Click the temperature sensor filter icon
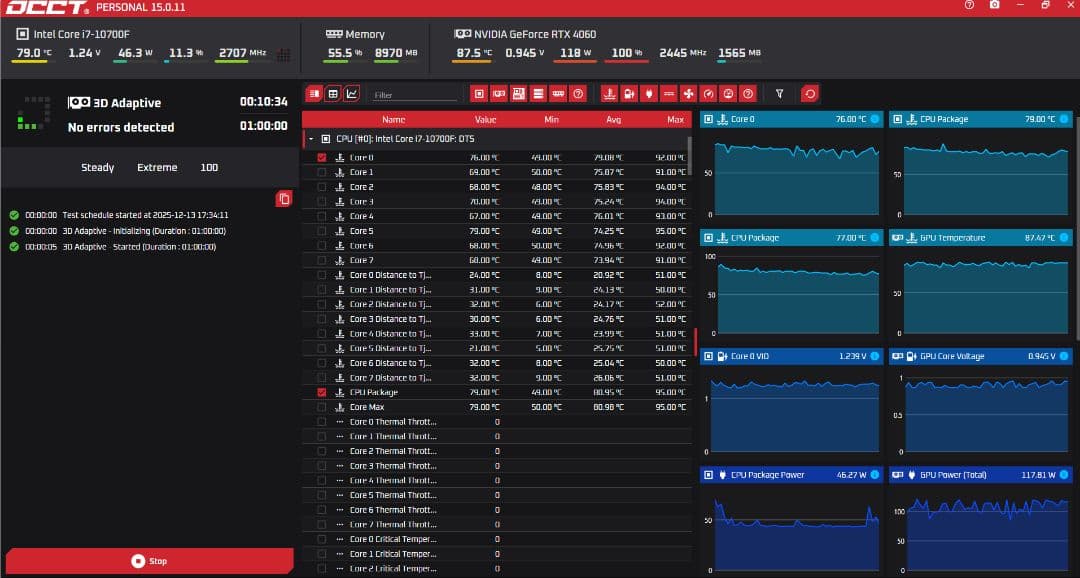This screenshot has width=1080, height=578. (x=608, y=94)
